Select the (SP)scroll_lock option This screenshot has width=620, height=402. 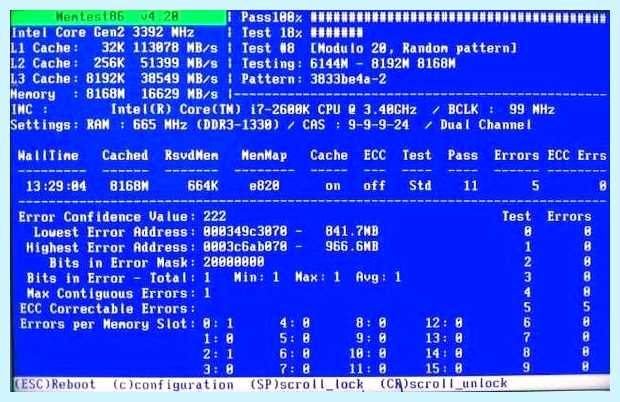click(306, 384)
